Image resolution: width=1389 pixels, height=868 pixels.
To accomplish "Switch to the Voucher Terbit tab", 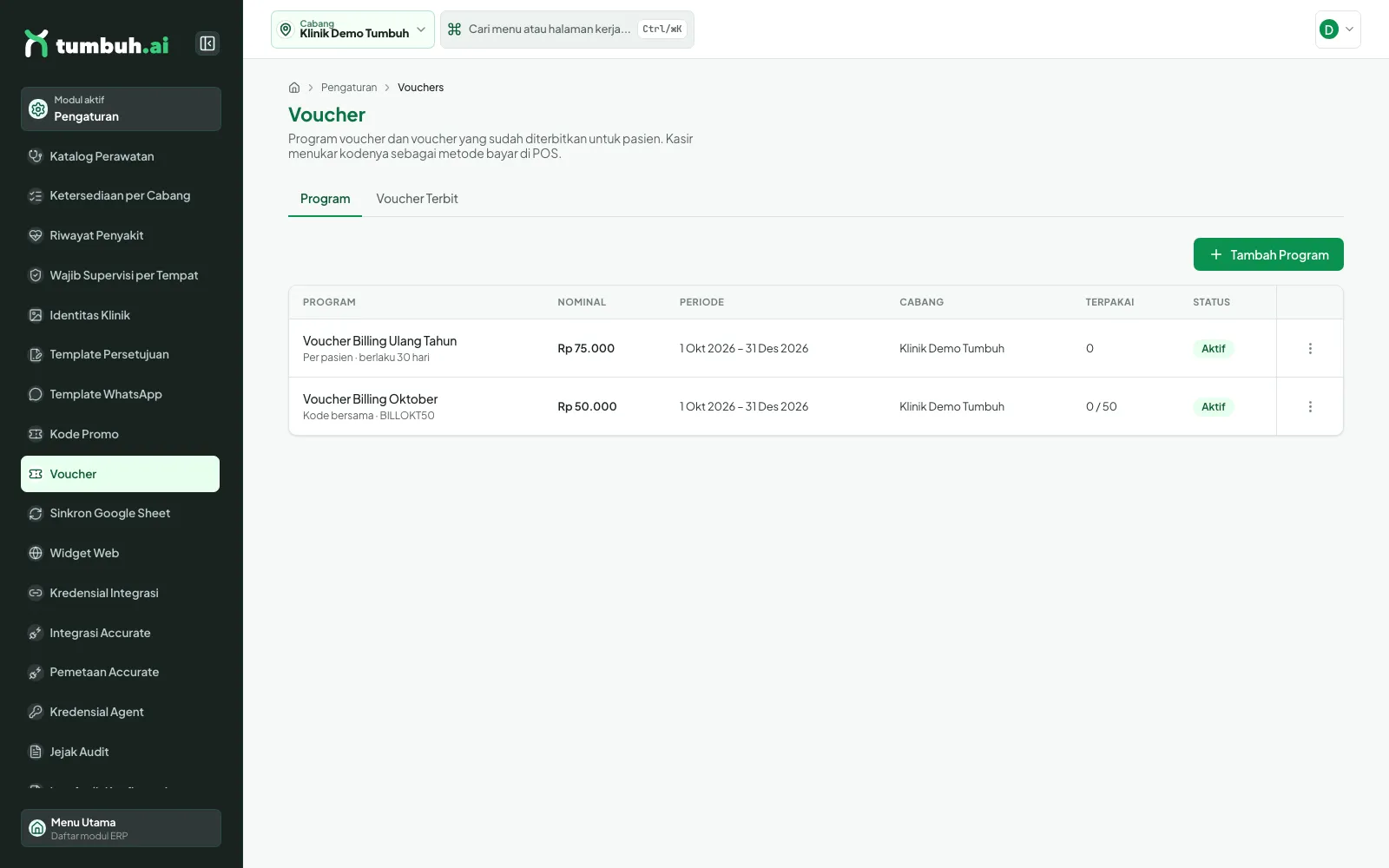I will [417, 199].
